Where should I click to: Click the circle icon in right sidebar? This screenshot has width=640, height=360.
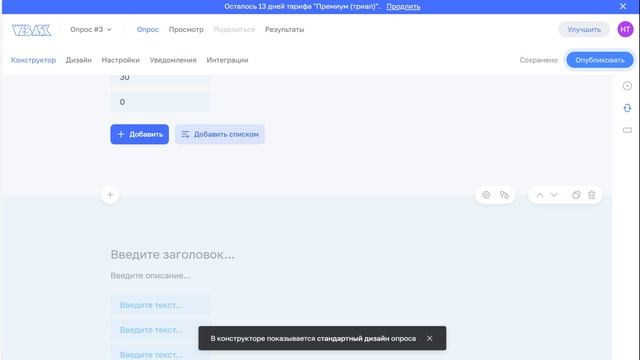point(627,86)
